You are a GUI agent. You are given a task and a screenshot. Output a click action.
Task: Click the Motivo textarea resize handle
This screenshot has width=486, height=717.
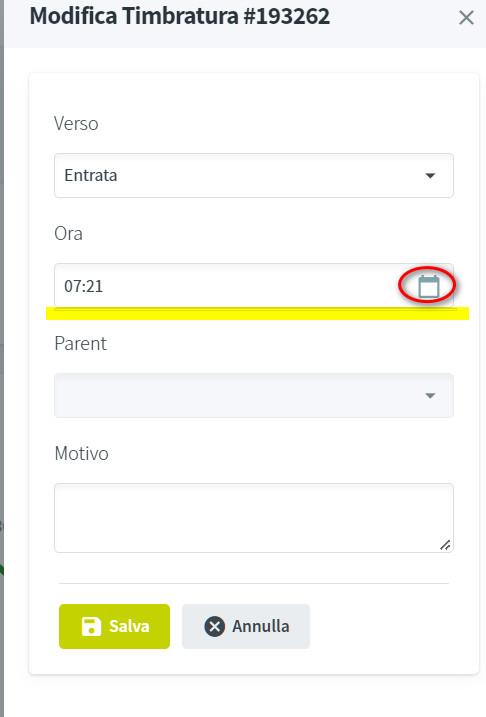point(445,545)
